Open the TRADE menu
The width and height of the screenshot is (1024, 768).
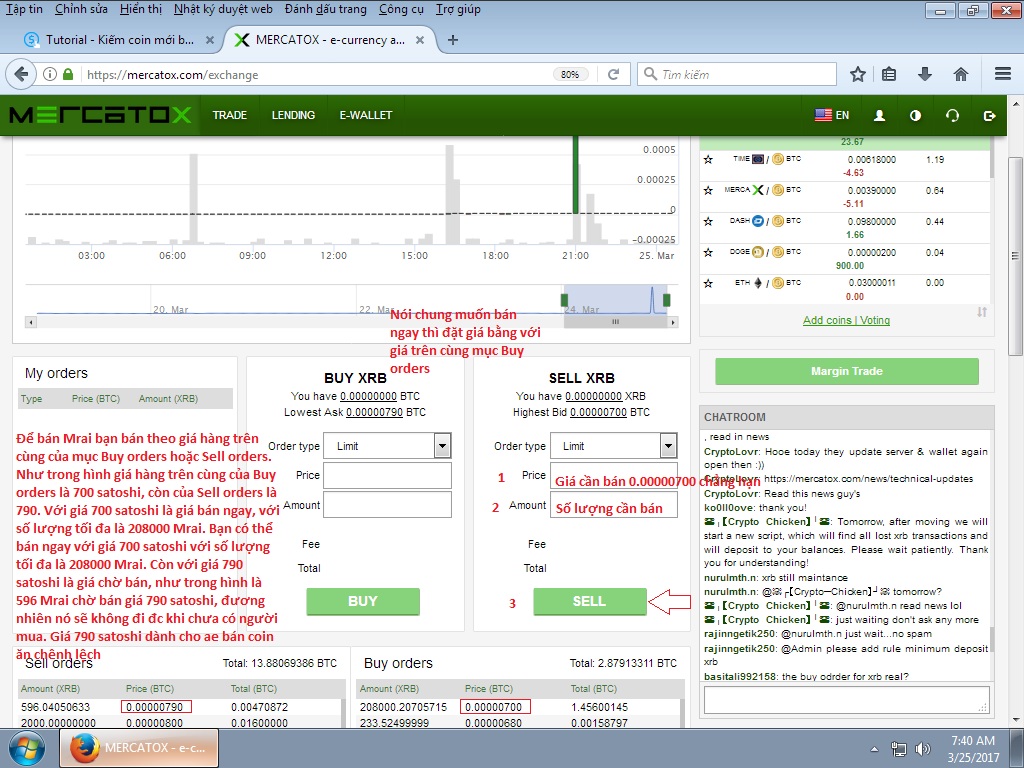click(229, 116)
